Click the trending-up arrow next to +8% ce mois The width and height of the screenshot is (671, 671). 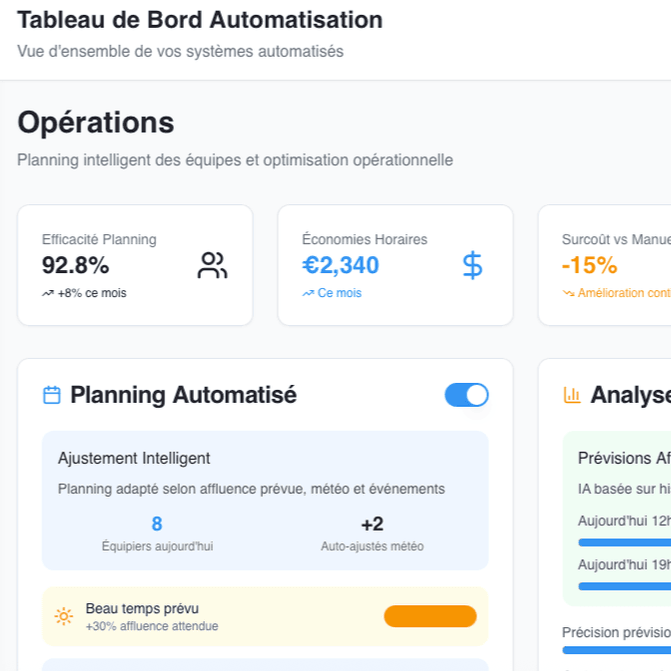click(x=48, y=294)
